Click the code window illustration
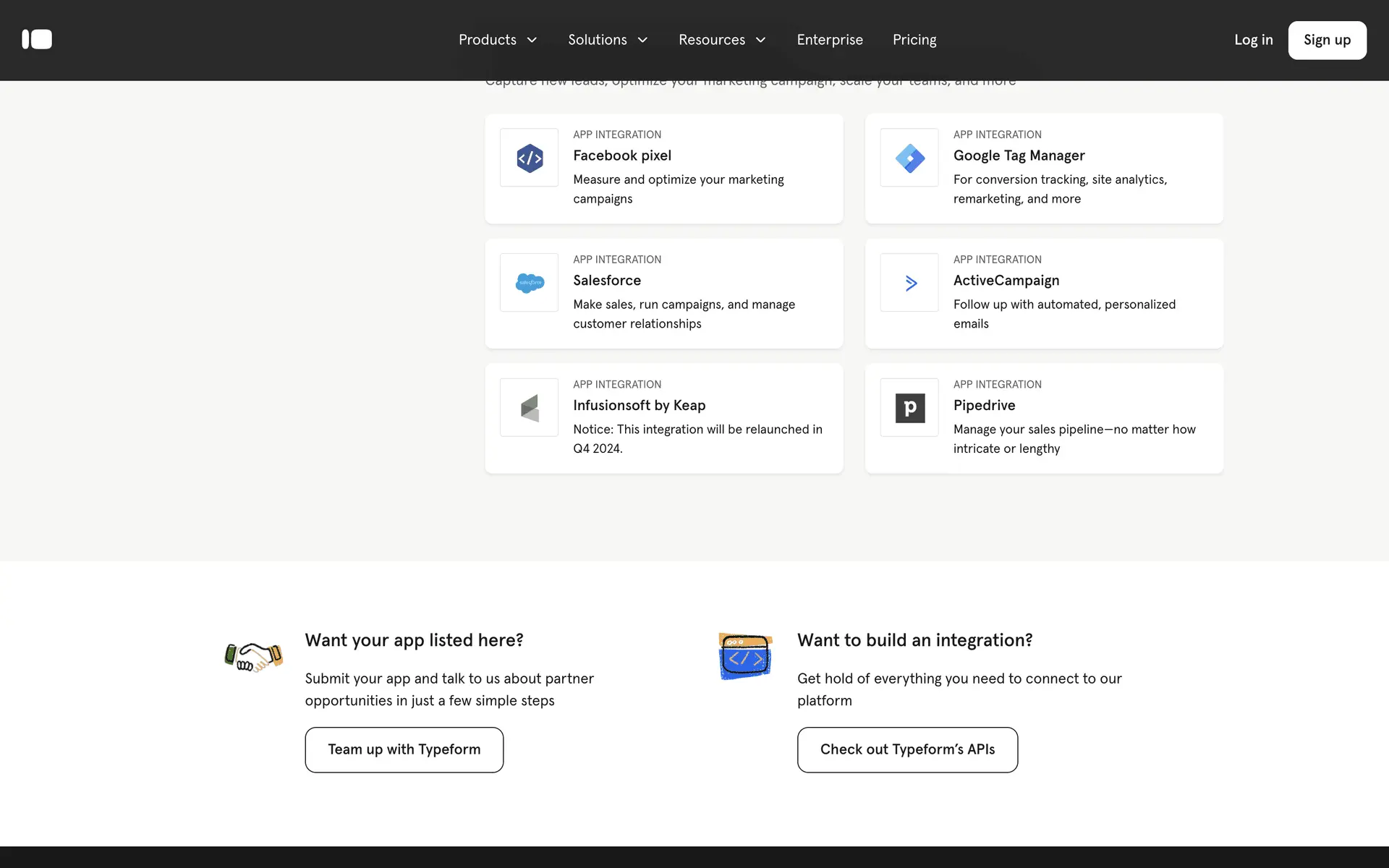The image size is (1389, 868). pyautogui.click(x=745, y=656)
